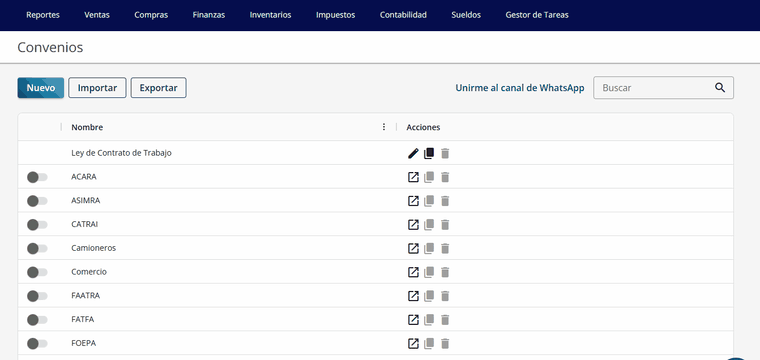Open Camioneros convenio link icon
Image resolution: width=760 pixels, height=360 pixels.
coord(413,249)
